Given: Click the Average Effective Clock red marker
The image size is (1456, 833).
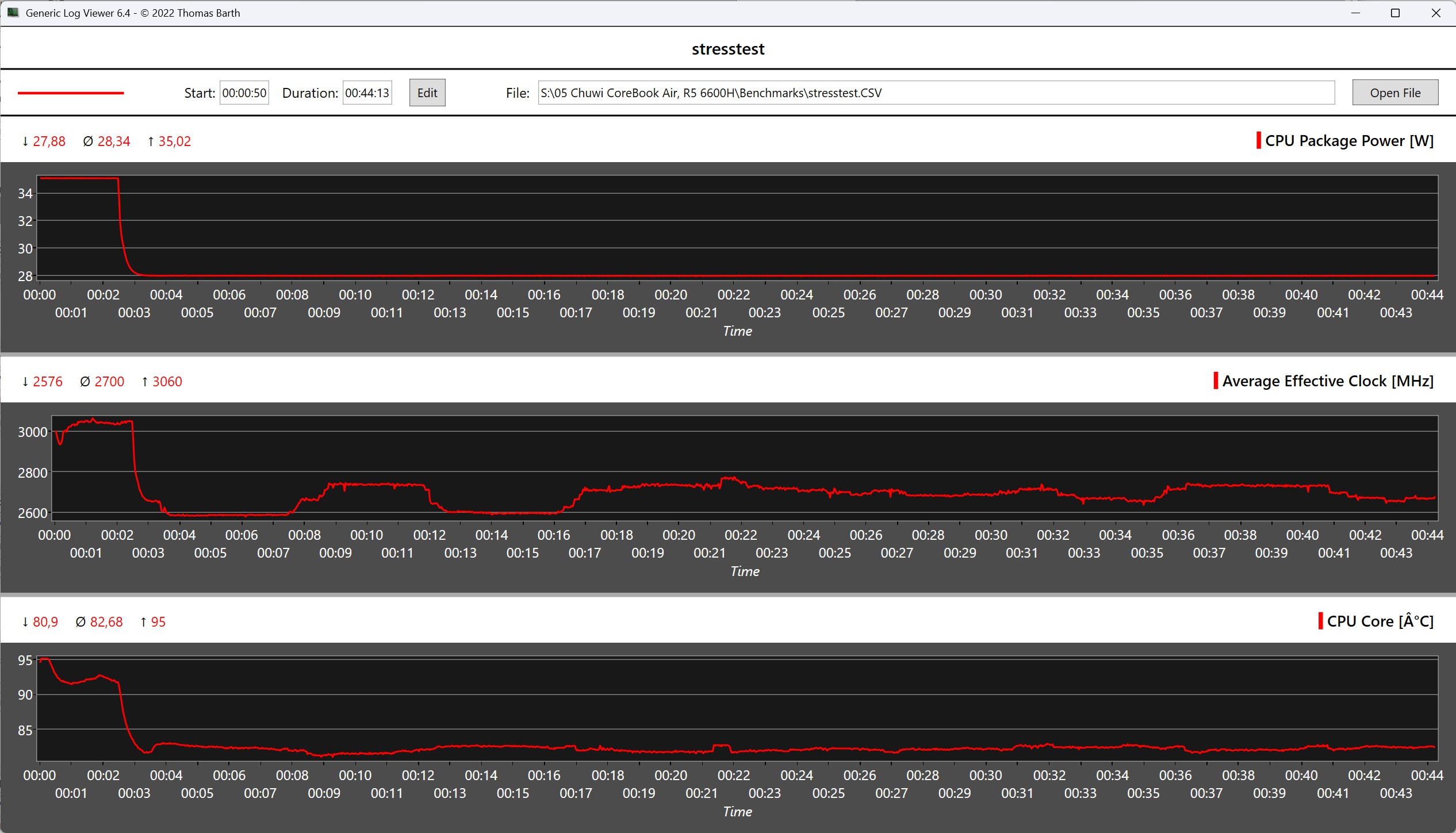Looking at the screenshot, I should (x=1215, y=381).
